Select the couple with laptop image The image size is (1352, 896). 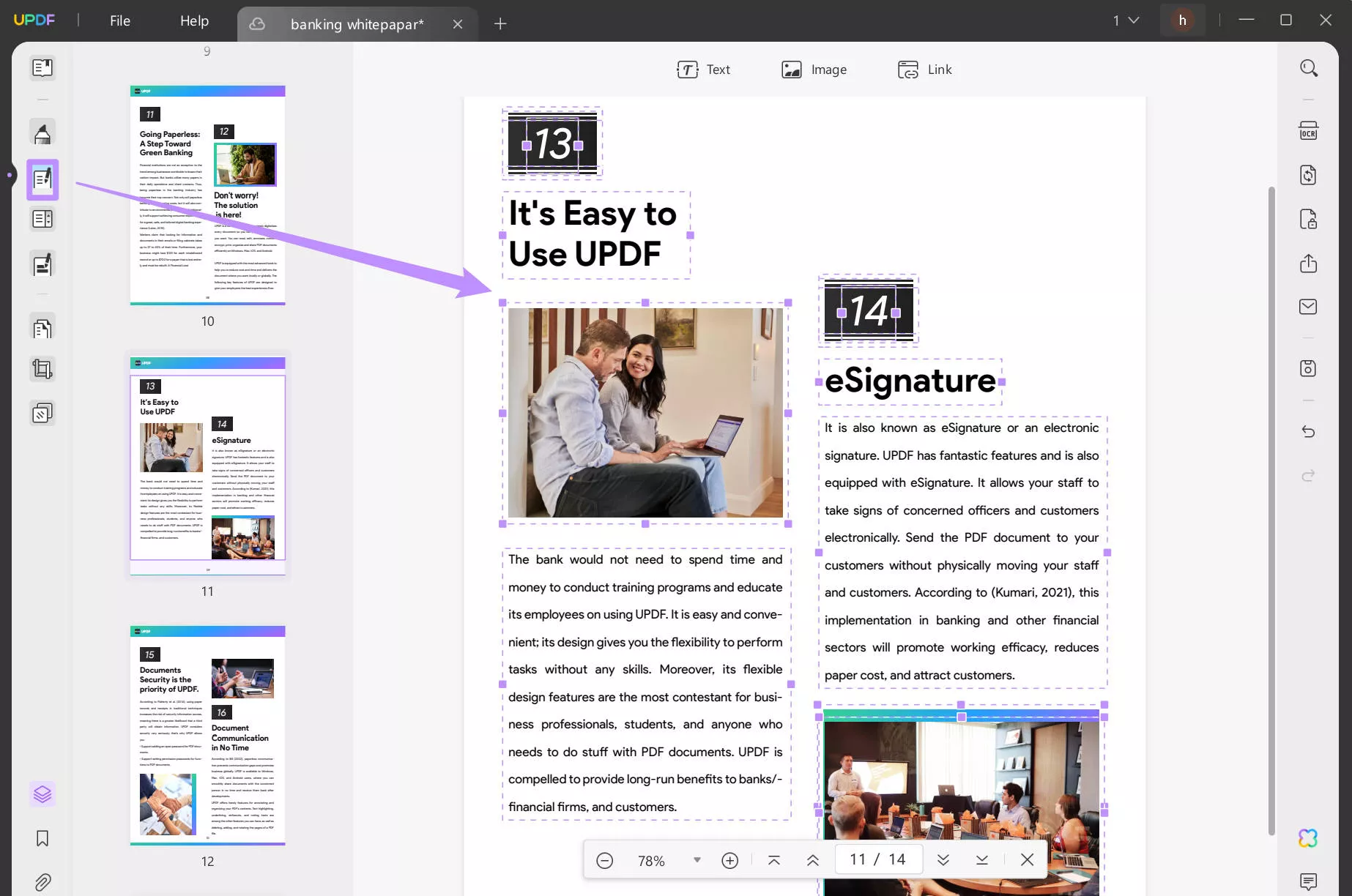[645, 413]
